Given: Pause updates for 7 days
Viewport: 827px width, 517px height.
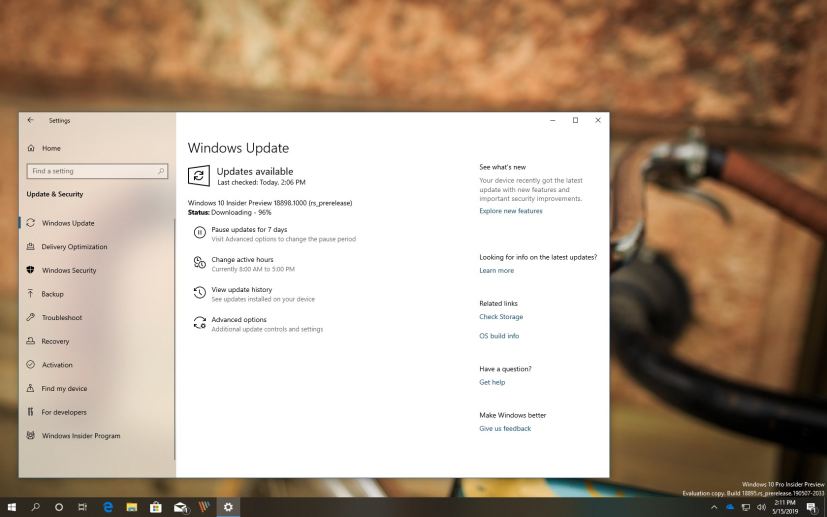Looking at the screenshot, I should pos(249,229).
